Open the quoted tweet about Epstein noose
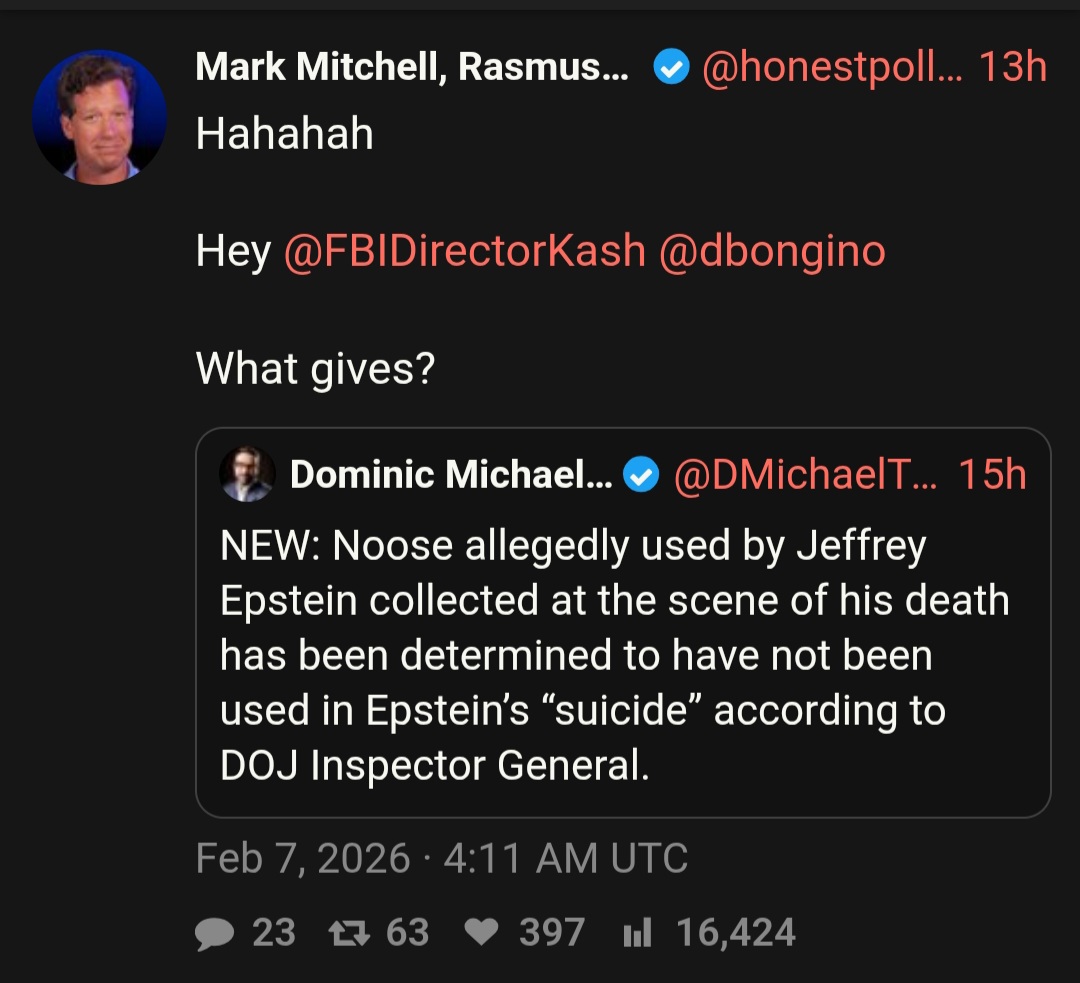The width and height of the screenshot is (1080, 983). (622, 655)
